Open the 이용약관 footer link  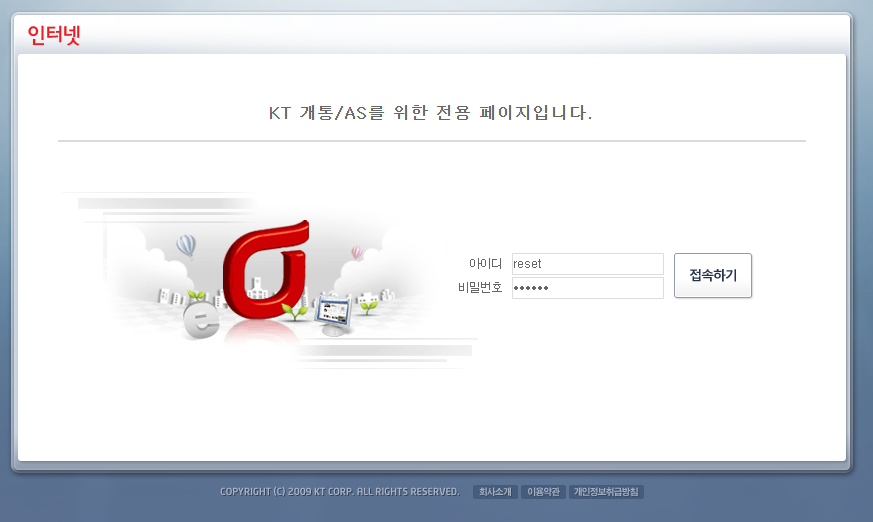[543, 492]
